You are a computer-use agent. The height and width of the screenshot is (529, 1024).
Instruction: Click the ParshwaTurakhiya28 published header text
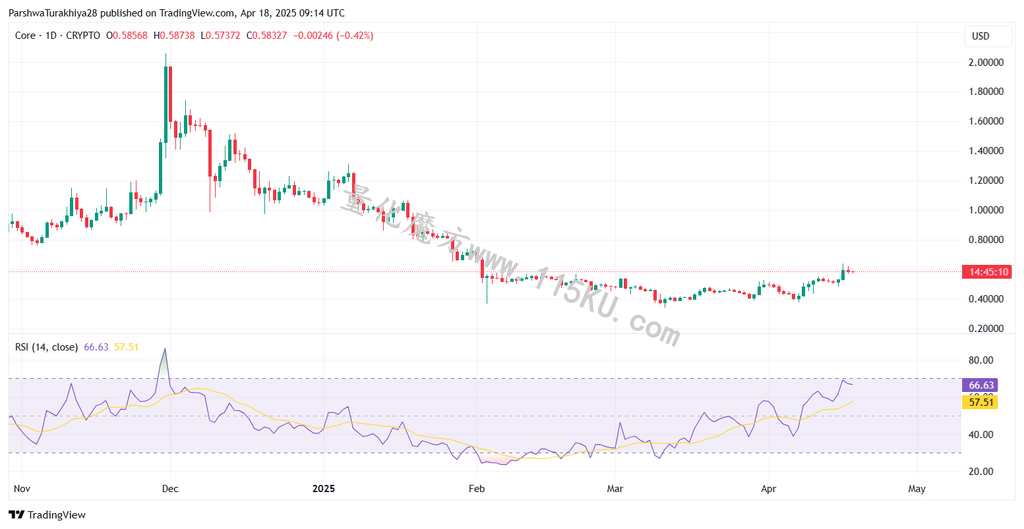[176, 12]
